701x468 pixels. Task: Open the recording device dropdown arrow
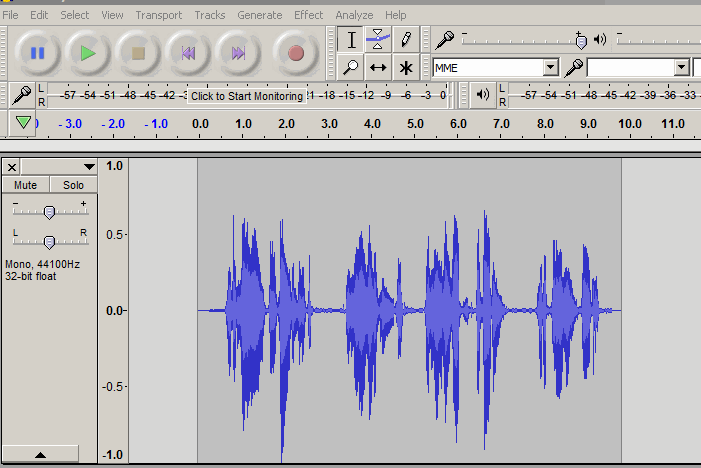(x=681, y=68)
